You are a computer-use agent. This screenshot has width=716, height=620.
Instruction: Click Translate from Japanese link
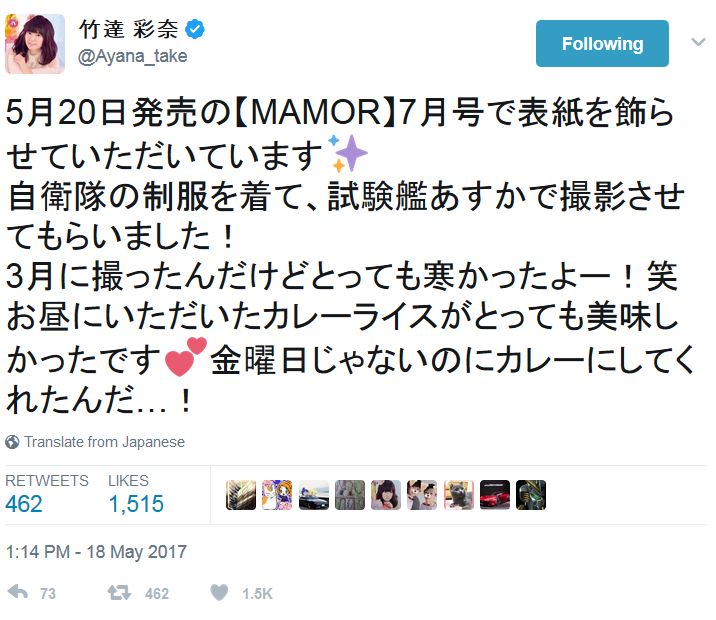click(105, 442)
